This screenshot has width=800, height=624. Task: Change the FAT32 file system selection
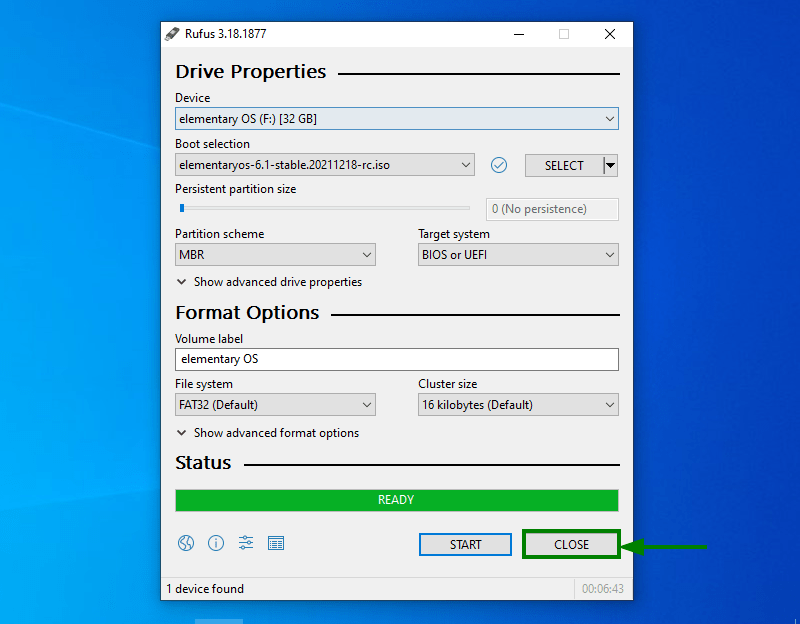click(x=366, y=404)
